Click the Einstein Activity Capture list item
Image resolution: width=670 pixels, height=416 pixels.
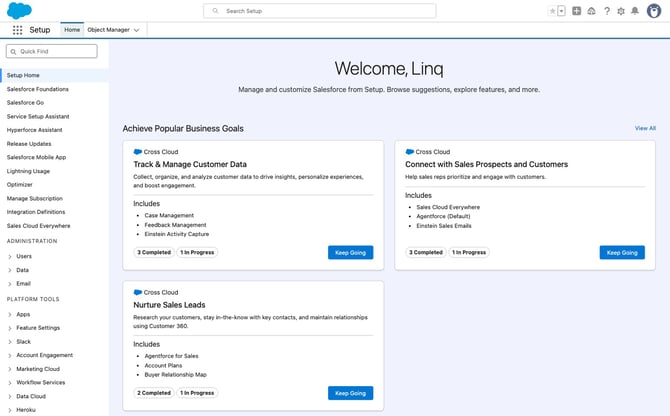(177, 234)
